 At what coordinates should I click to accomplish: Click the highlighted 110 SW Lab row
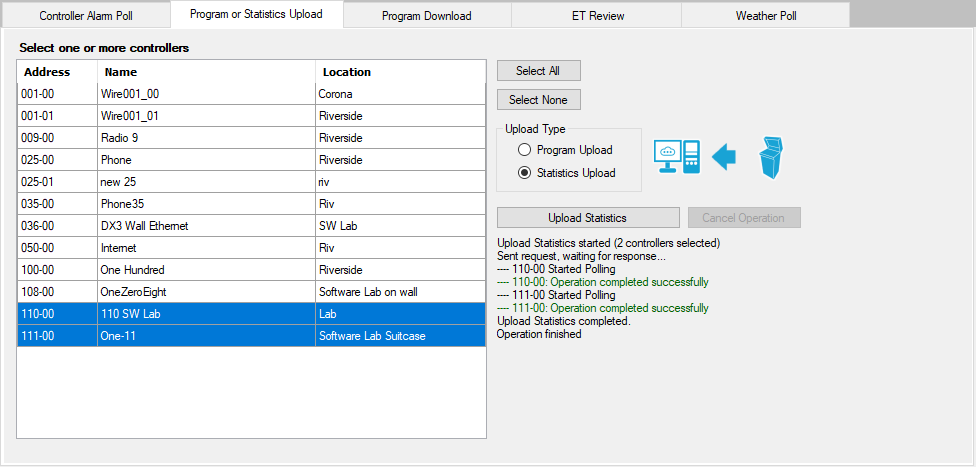(251, 314)
